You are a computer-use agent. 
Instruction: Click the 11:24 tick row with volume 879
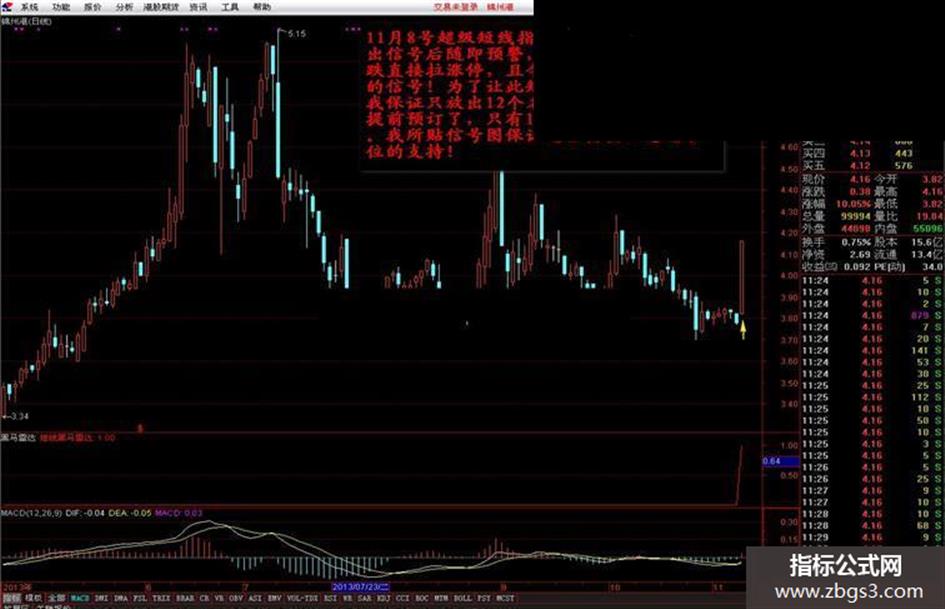coord(873,315)
